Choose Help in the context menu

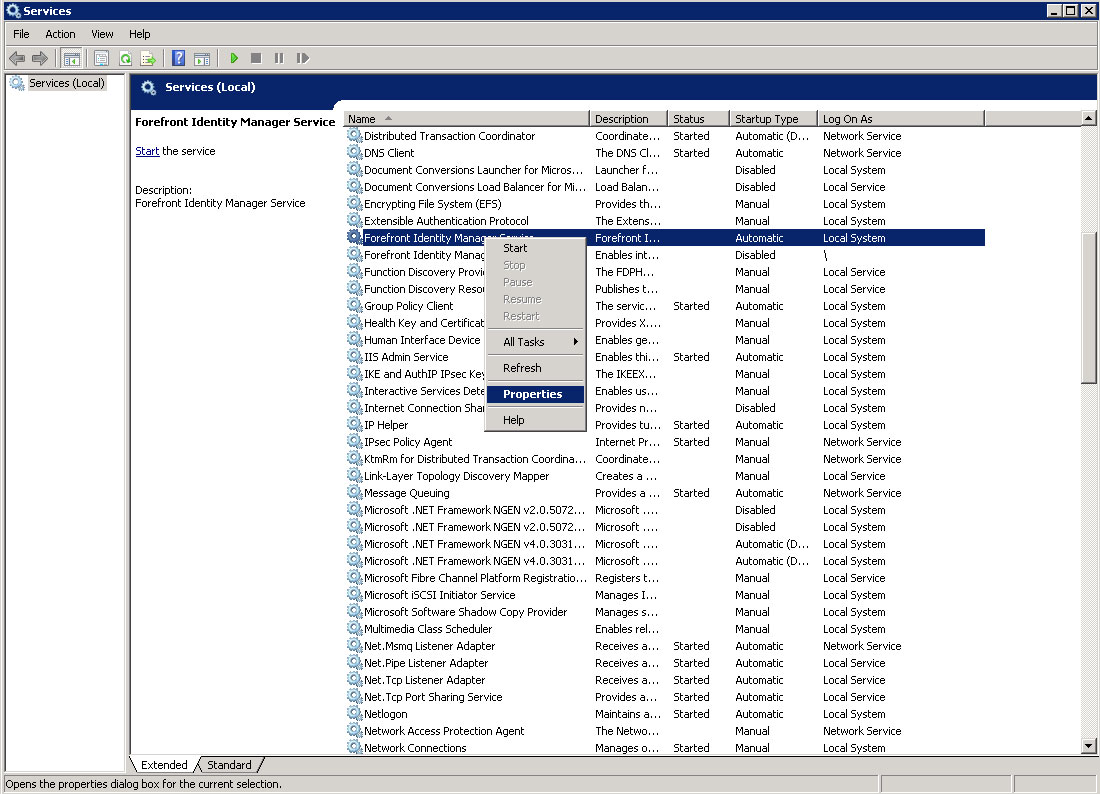(x=535, y=419)
